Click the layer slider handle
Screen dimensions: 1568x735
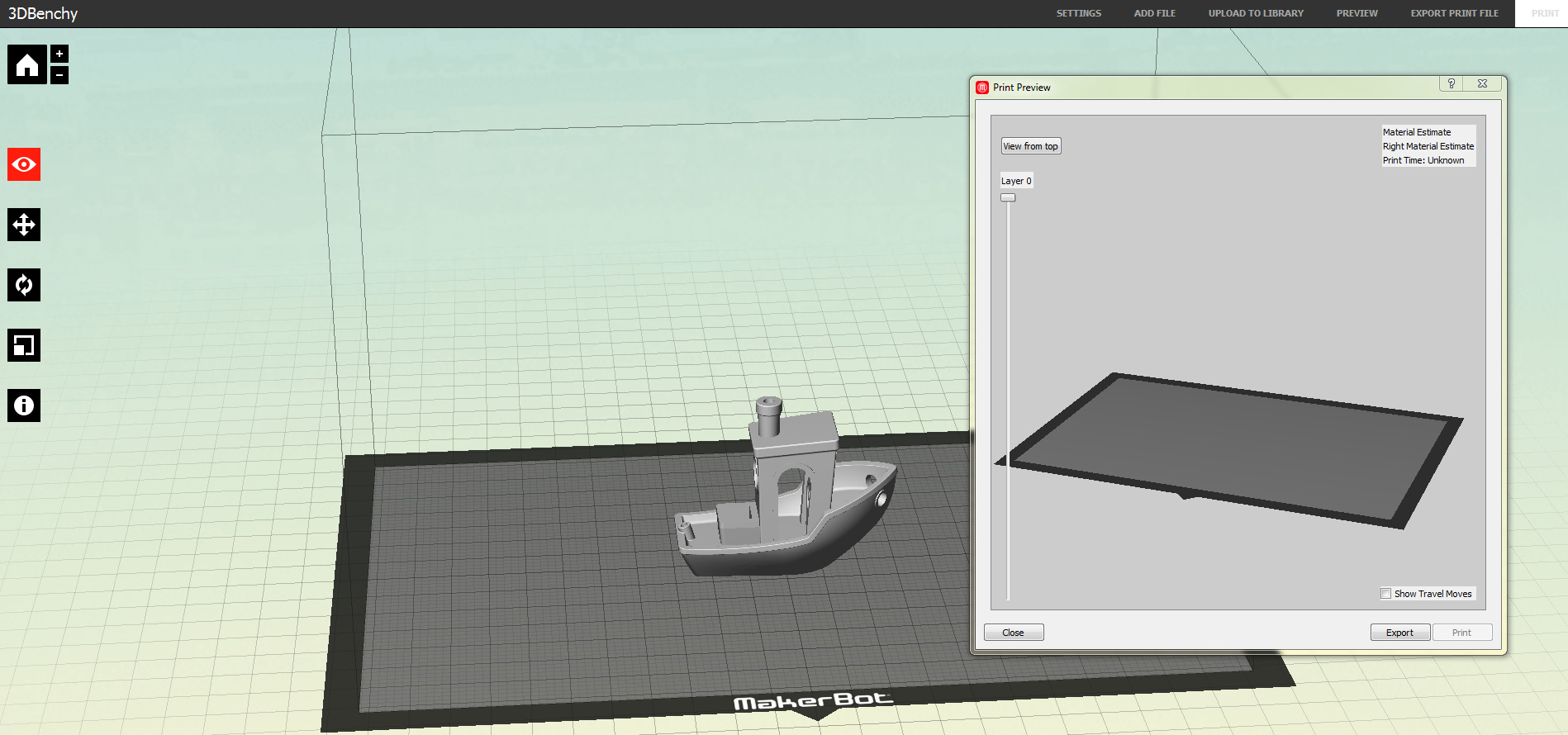click(1008, 197)
